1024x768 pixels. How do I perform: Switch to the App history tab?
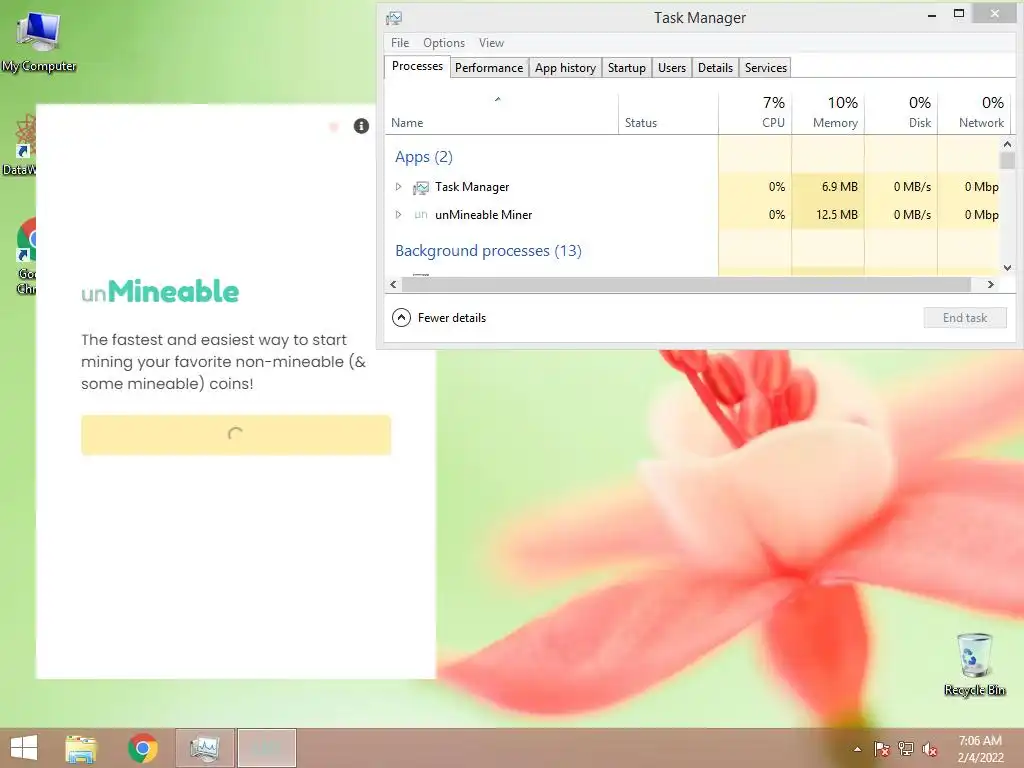click(x=565, y=68)
